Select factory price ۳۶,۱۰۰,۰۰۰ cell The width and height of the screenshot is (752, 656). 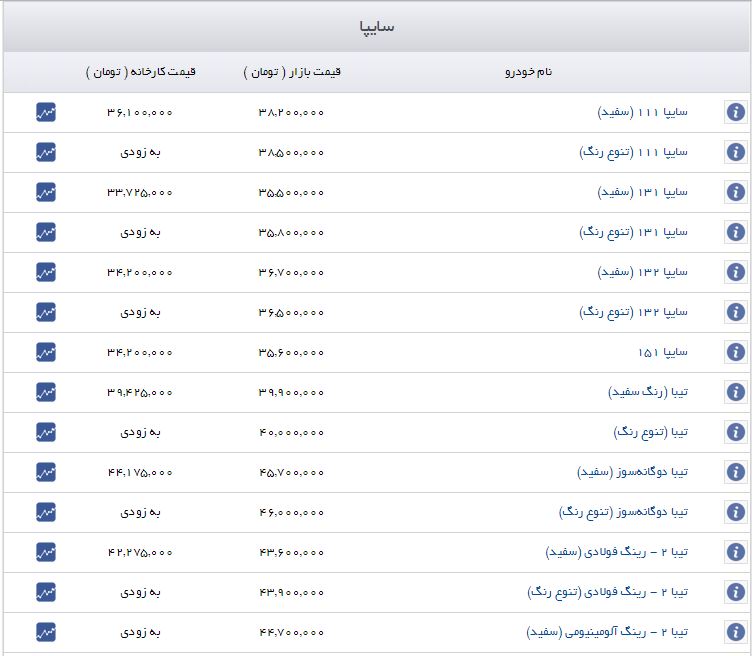140,113
